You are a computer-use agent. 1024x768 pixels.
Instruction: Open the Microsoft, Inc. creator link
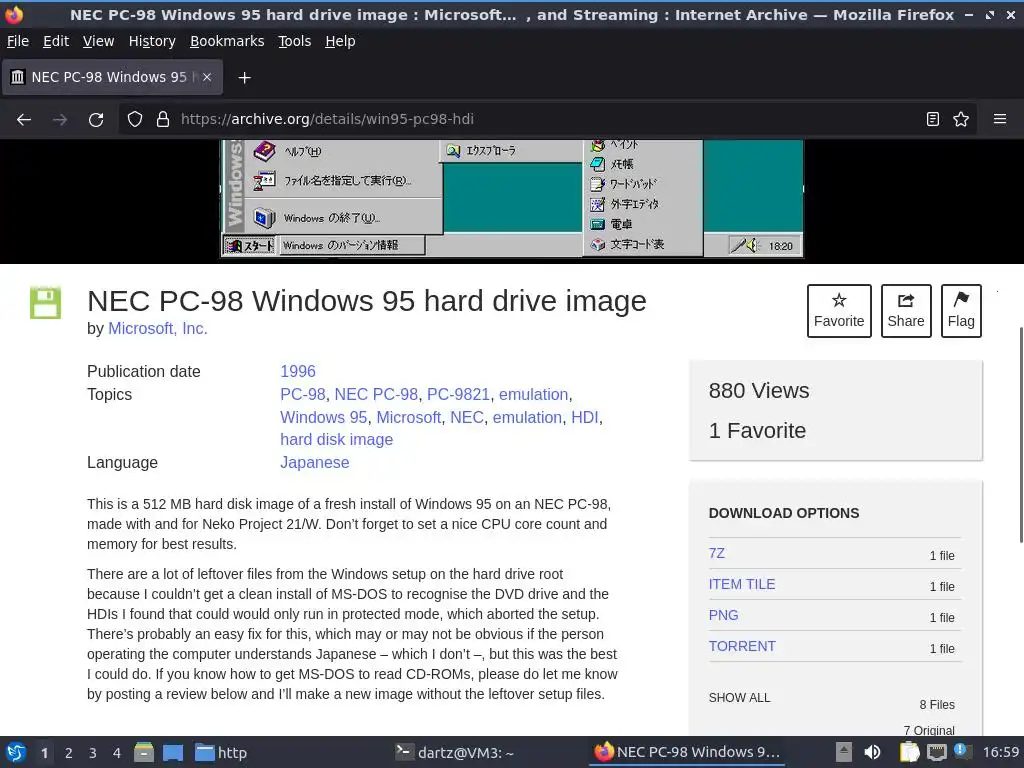point(157,328)
